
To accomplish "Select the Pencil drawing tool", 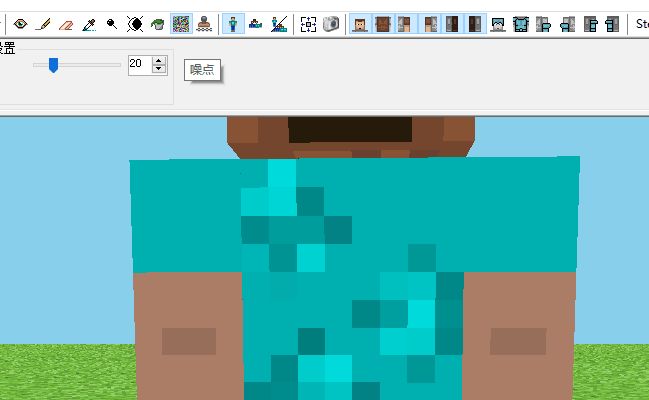I will click(43, 24).
